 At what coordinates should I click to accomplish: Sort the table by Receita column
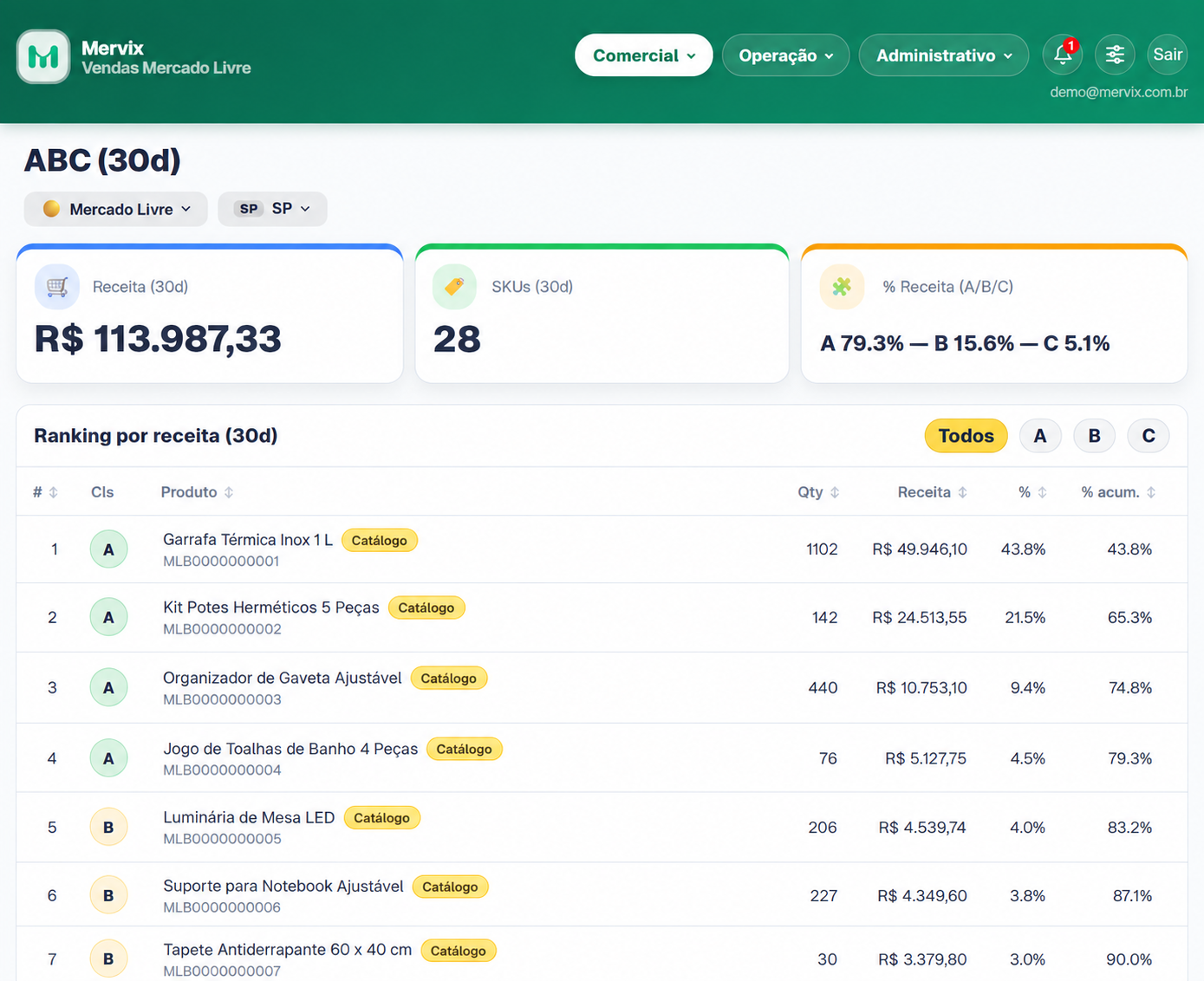click(x=932, y=492)
